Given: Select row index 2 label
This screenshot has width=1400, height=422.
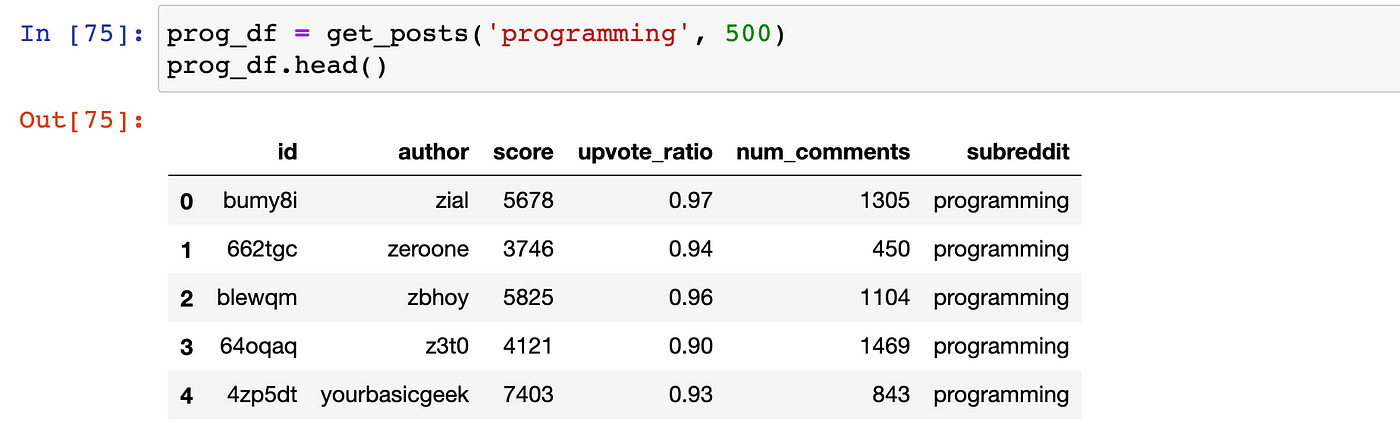Looking at the screenshot, I should pos(186,298).
